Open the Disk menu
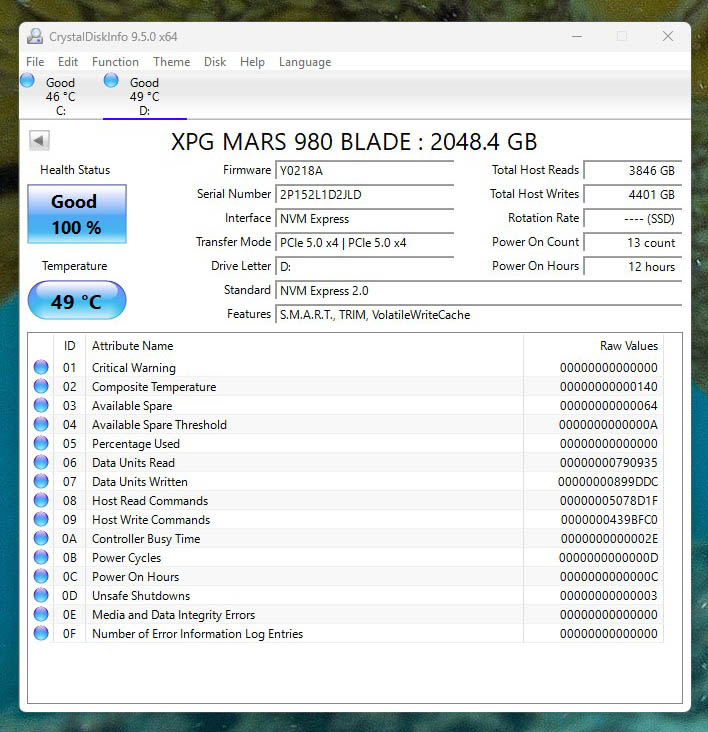Image resolution: width=708 pixels, height=732 pixels. point(215,62)
